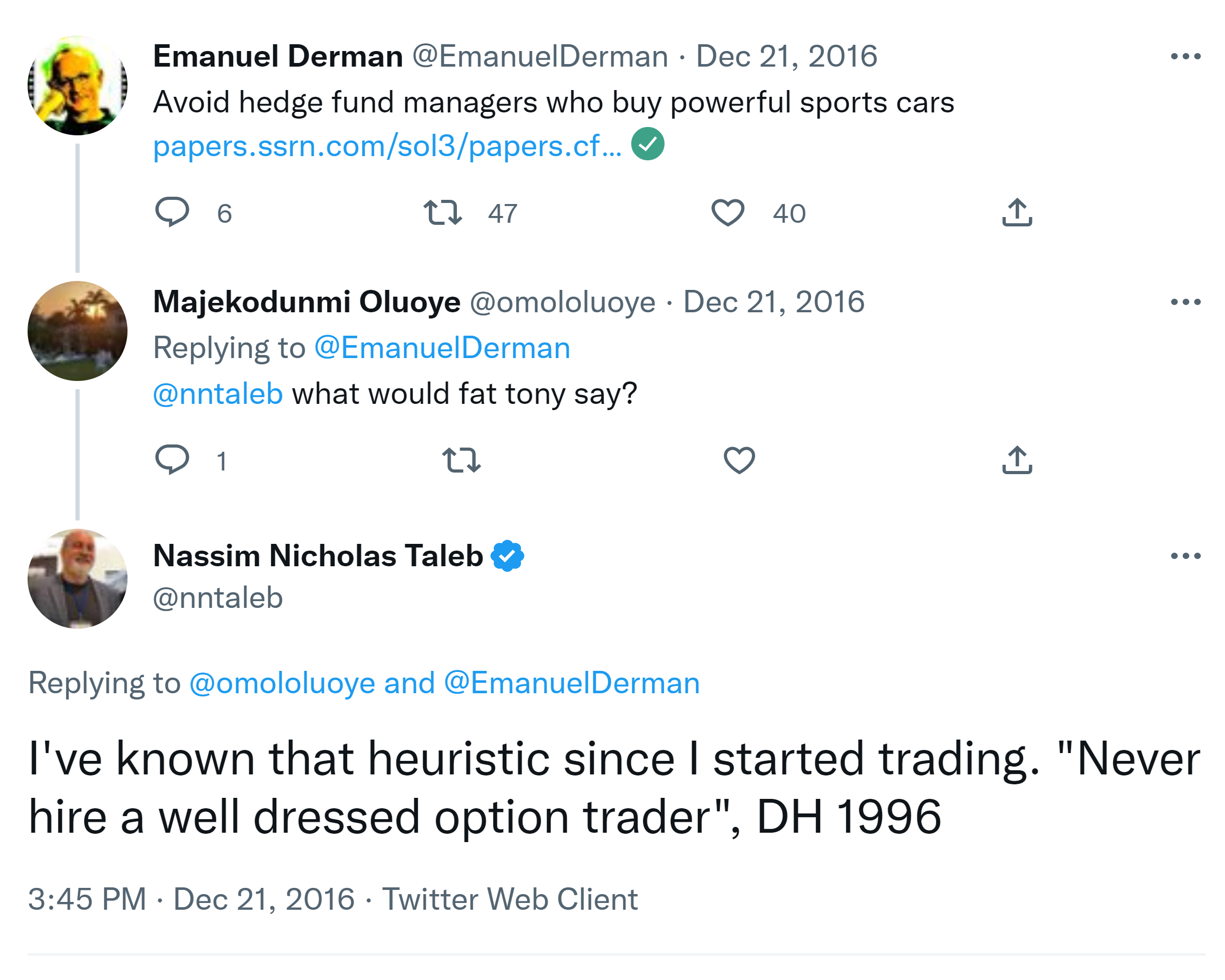Like Emanuel Derman's sports cars tweet

coord(728,212)
